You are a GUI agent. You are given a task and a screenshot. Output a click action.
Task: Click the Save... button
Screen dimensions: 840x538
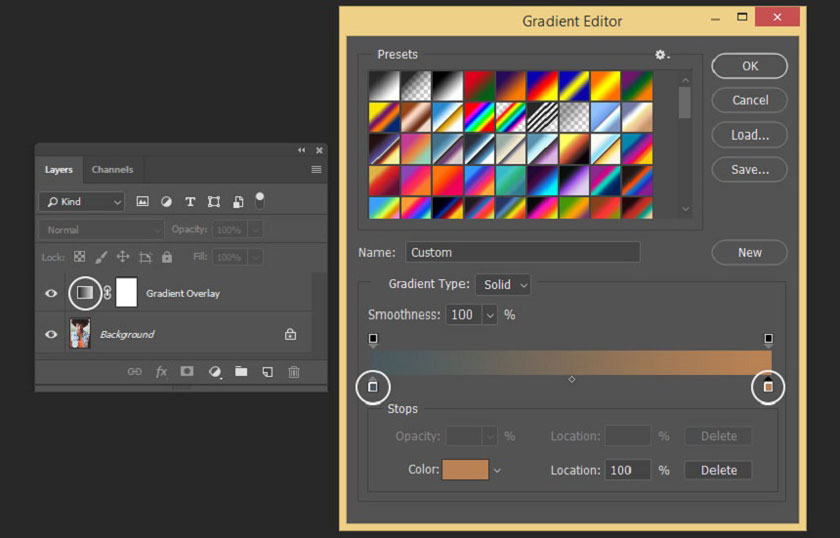click(x=749, y=170)
